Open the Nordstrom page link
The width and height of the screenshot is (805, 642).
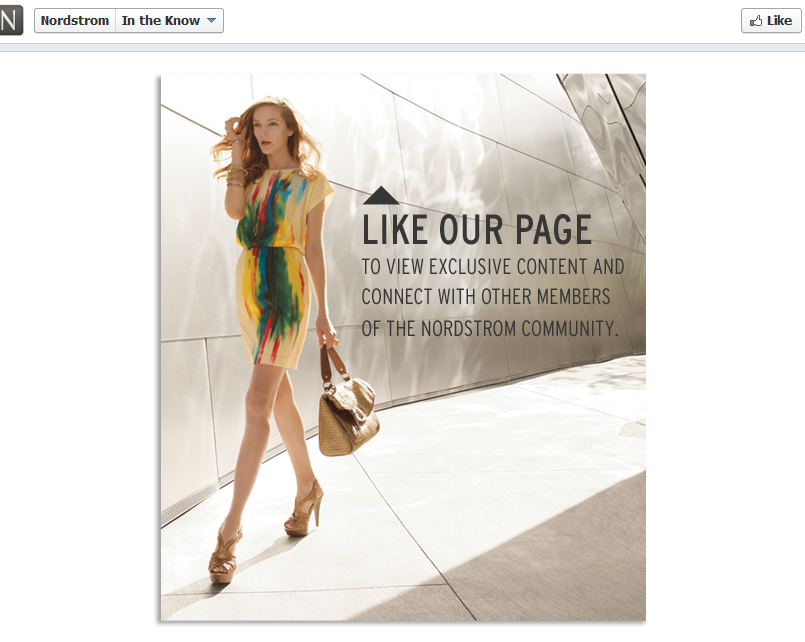[x=75, y=21]
